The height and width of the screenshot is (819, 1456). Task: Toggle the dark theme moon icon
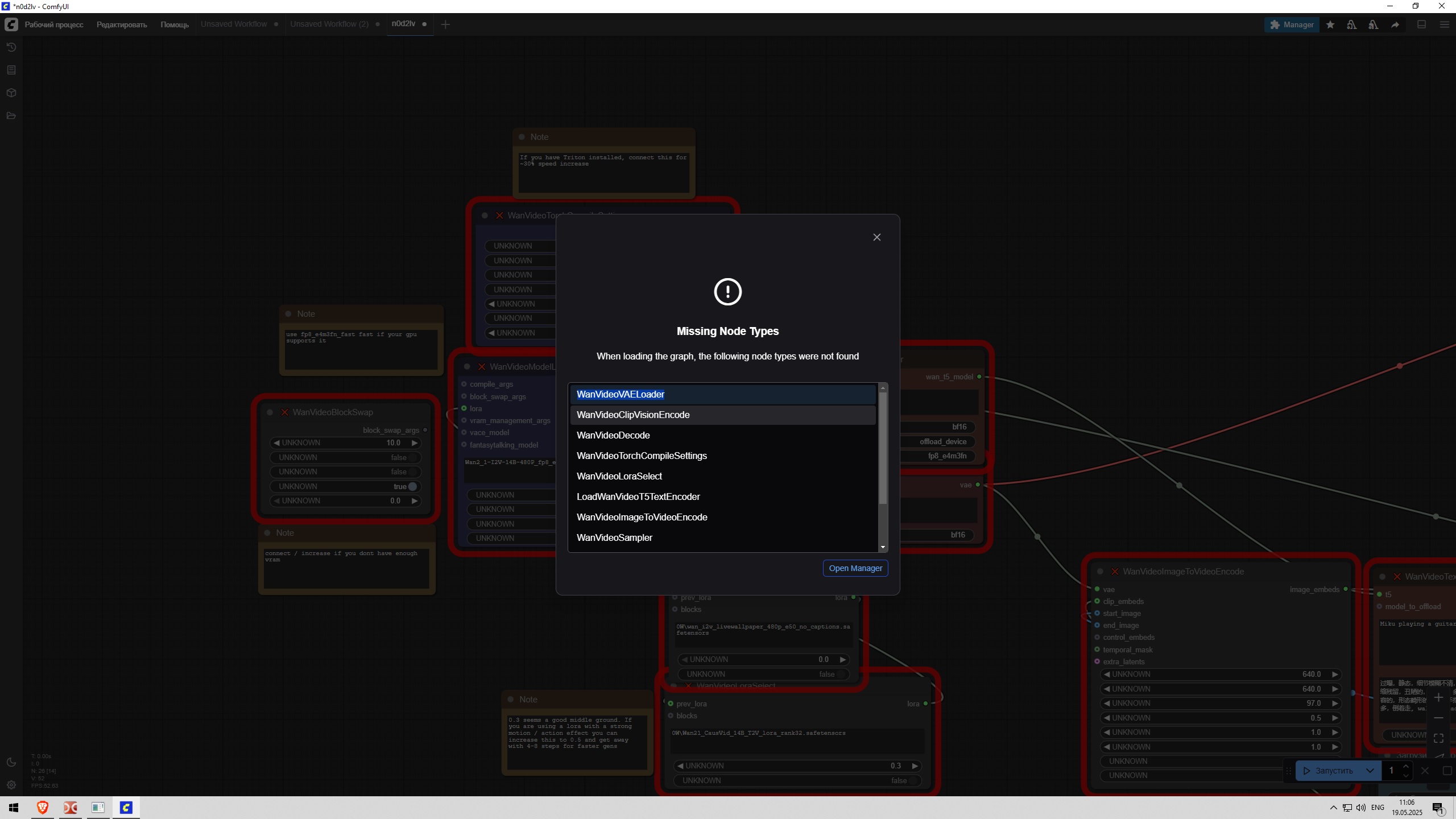tap(11, 762)
